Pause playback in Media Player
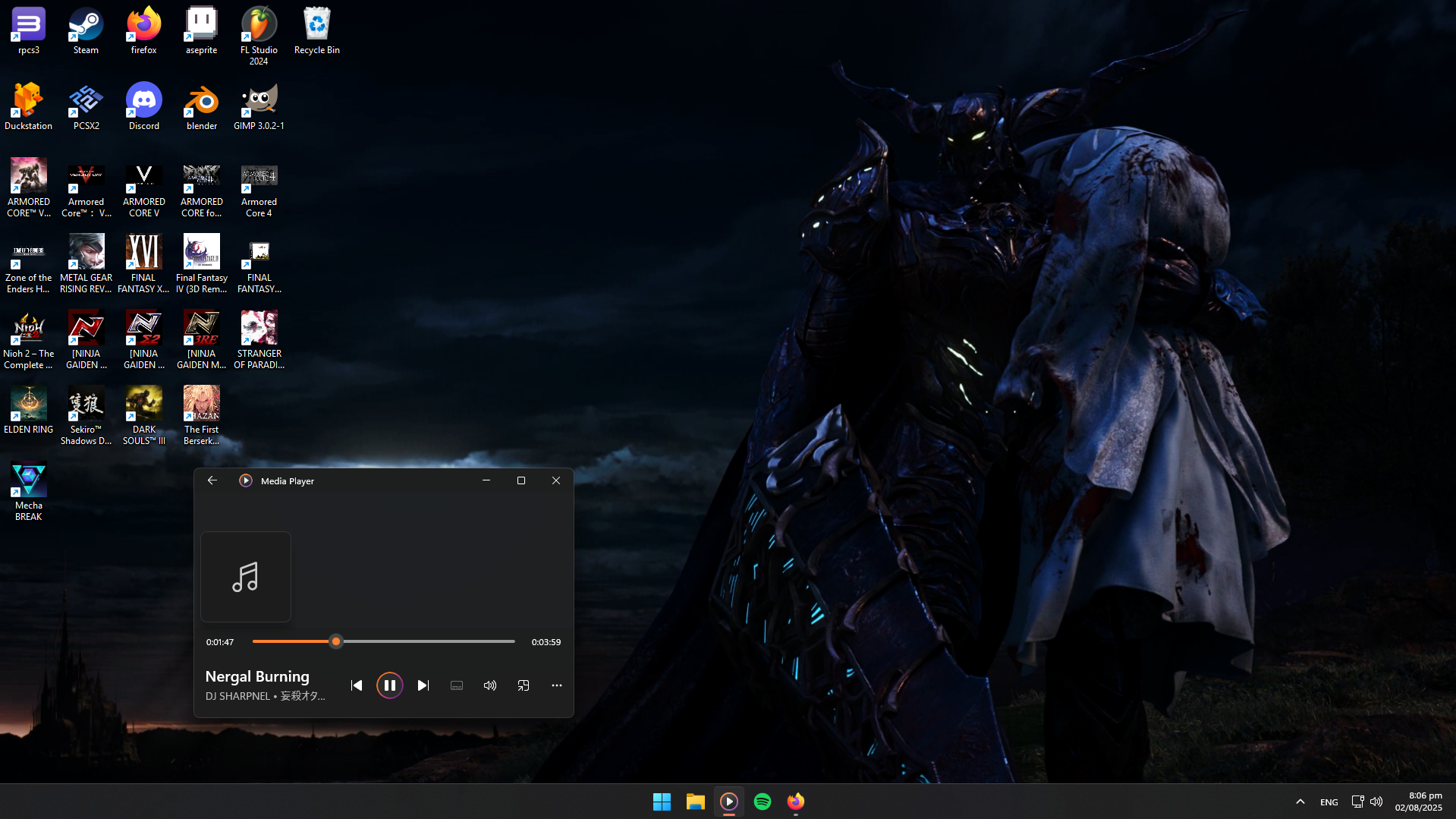 coord(389,685)
